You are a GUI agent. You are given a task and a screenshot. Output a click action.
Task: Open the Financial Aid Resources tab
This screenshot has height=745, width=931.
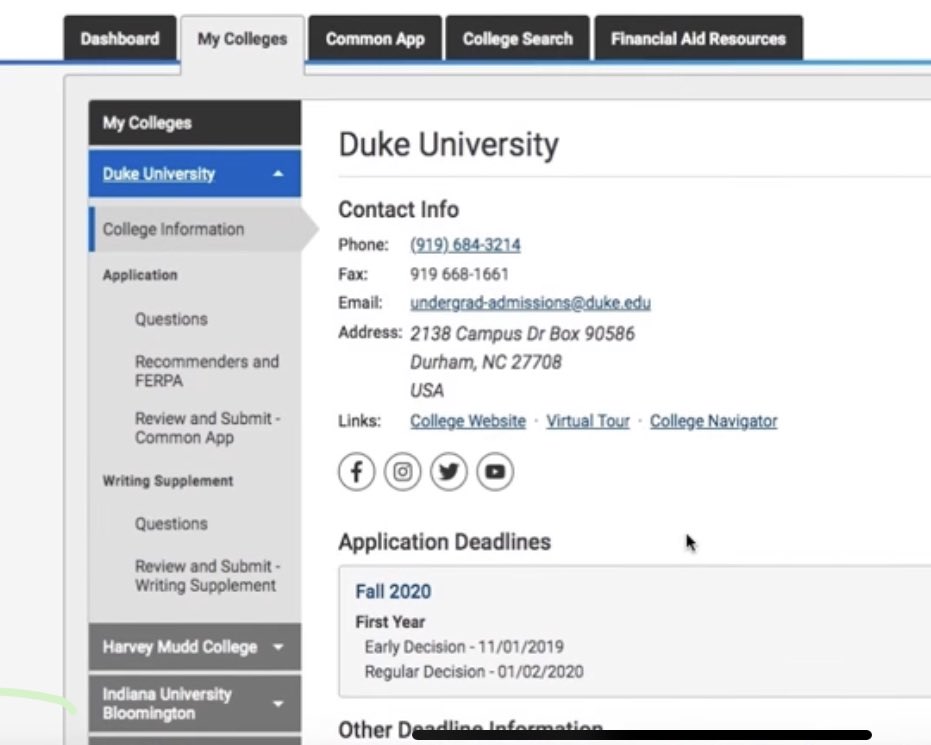pyautogui.click(x=698, y=39)
